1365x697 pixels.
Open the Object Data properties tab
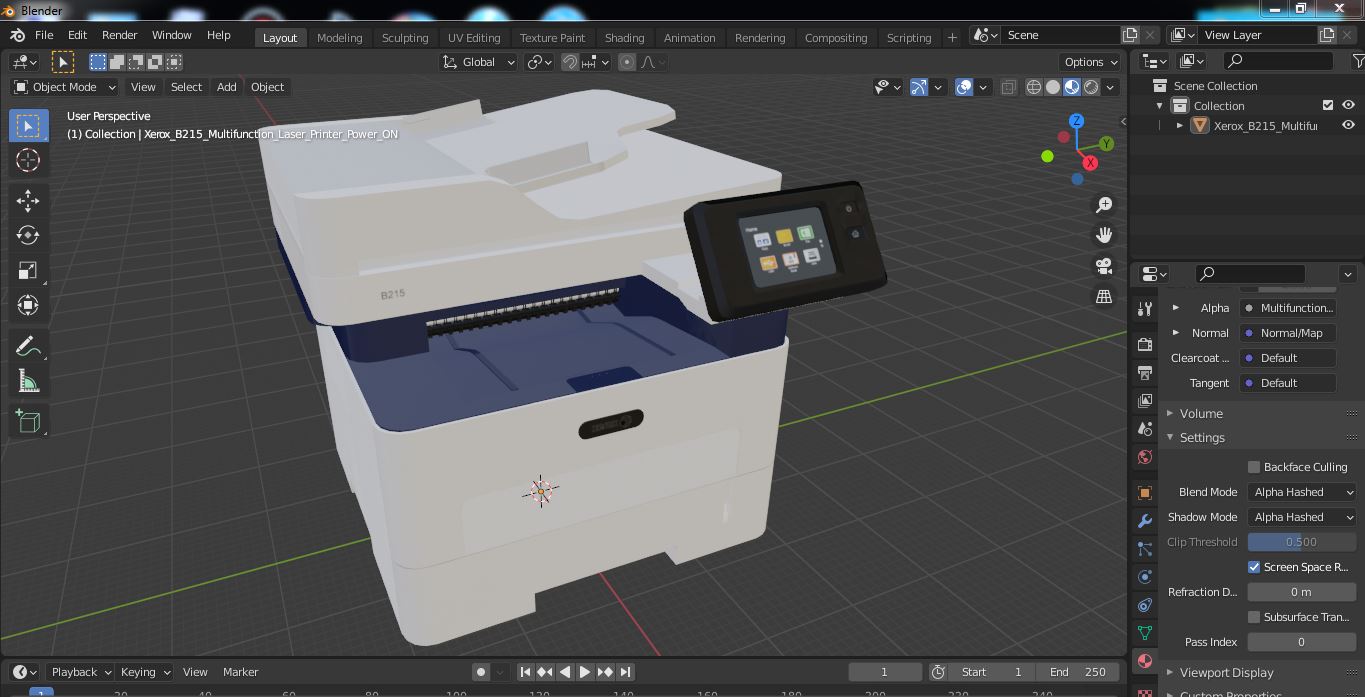pyautogui.click(x=1145, y=633)
